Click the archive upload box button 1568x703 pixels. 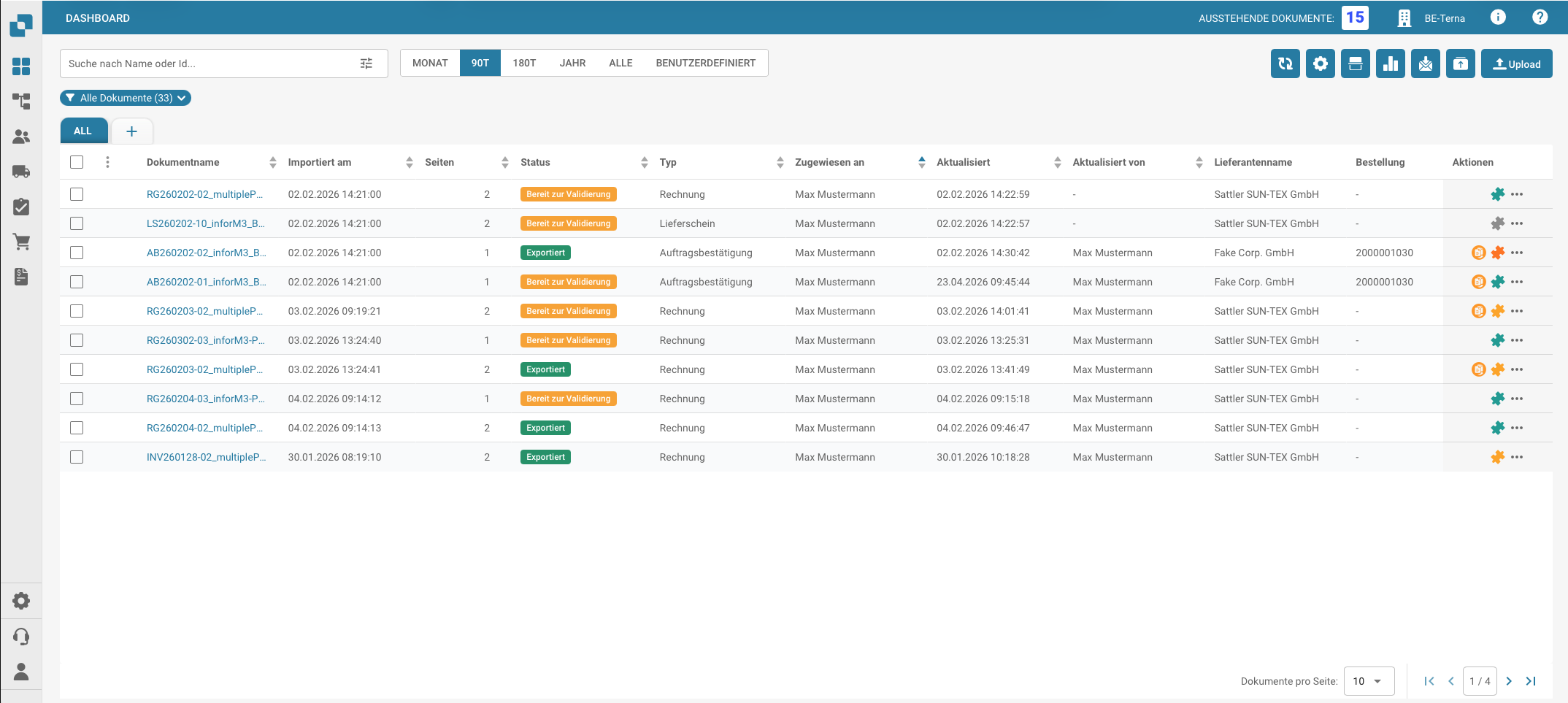coord(1461,64)
